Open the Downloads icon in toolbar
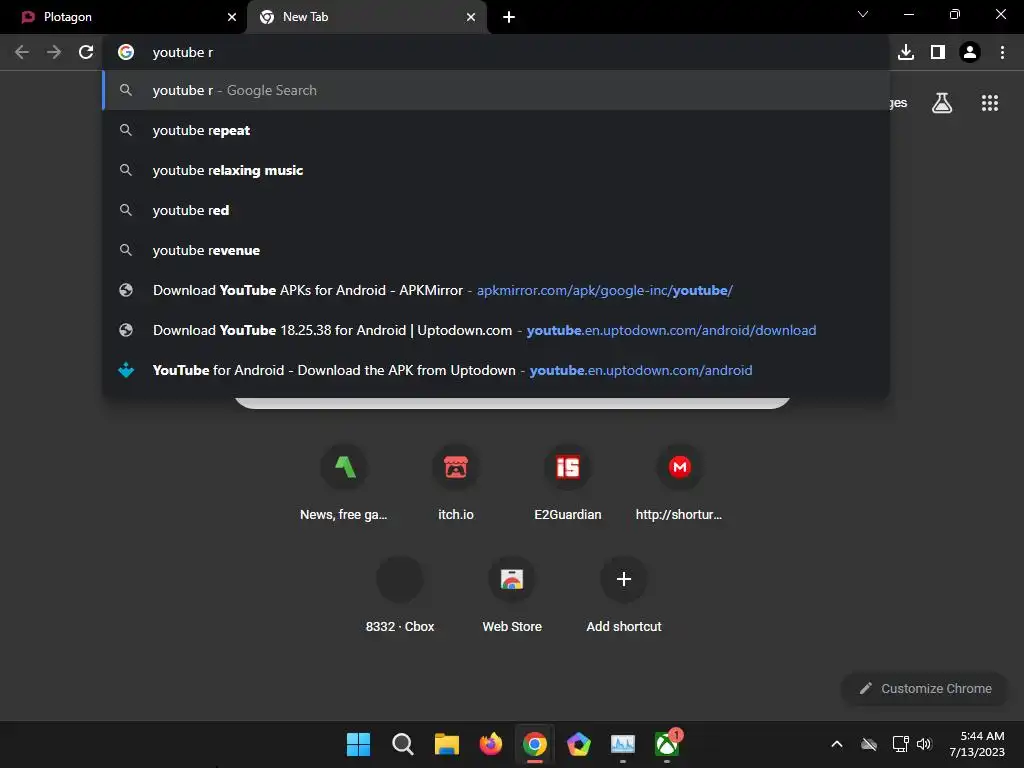1024x768 pixels. coord(906,52)
